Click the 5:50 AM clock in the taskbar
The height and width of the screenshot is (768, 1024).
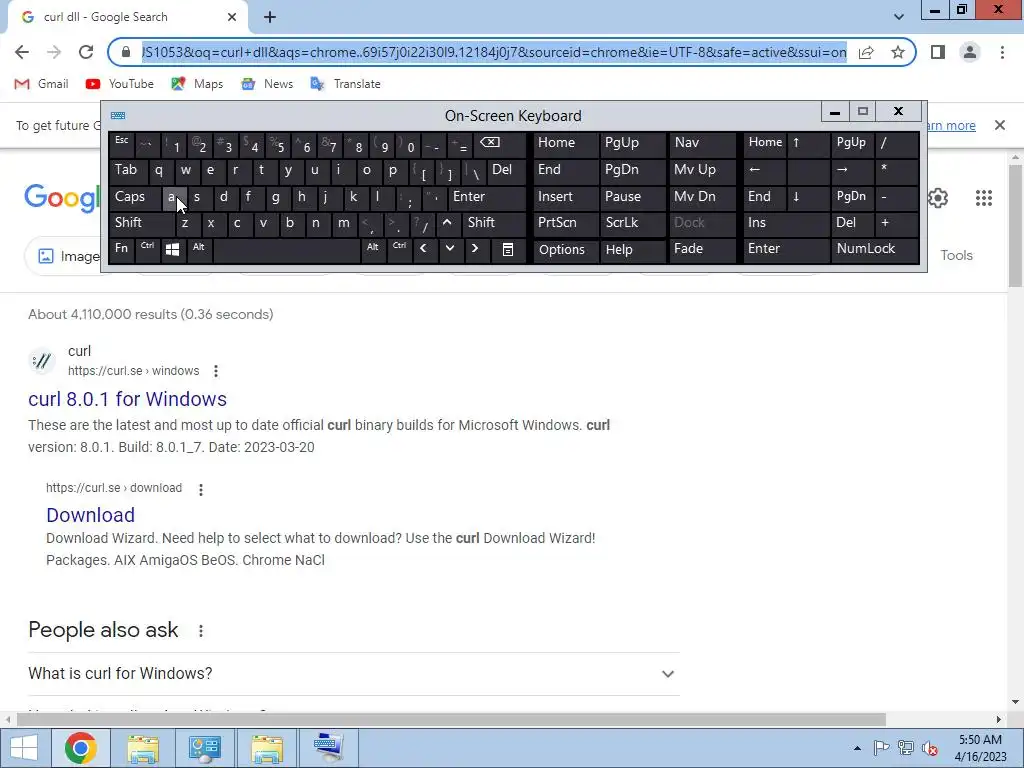[x=981, y=748]
